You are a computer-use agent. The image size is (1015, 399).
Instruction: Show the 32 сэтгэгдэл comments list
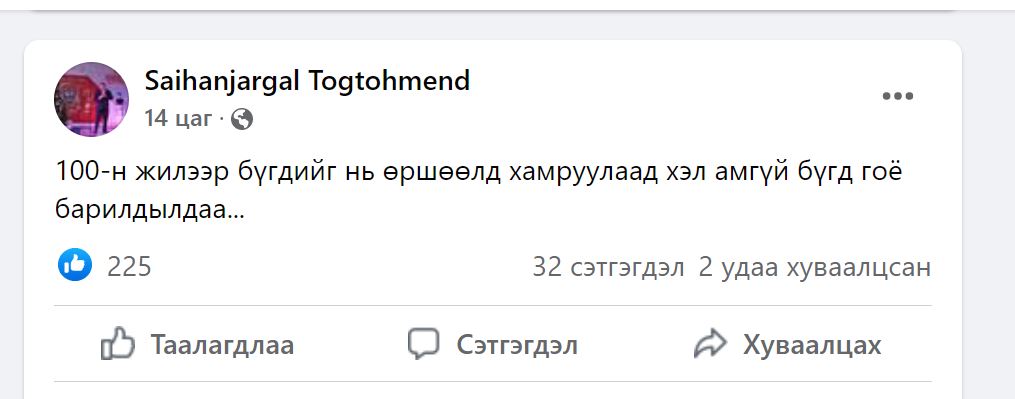[608, 267]
